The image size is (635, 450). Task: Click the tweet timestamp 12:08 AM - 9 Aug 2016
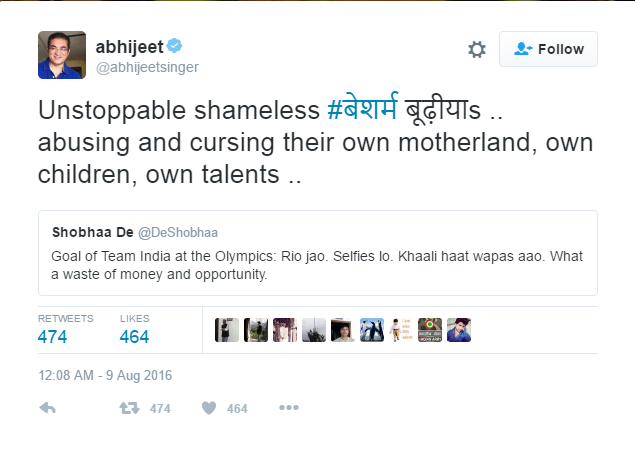105,375
